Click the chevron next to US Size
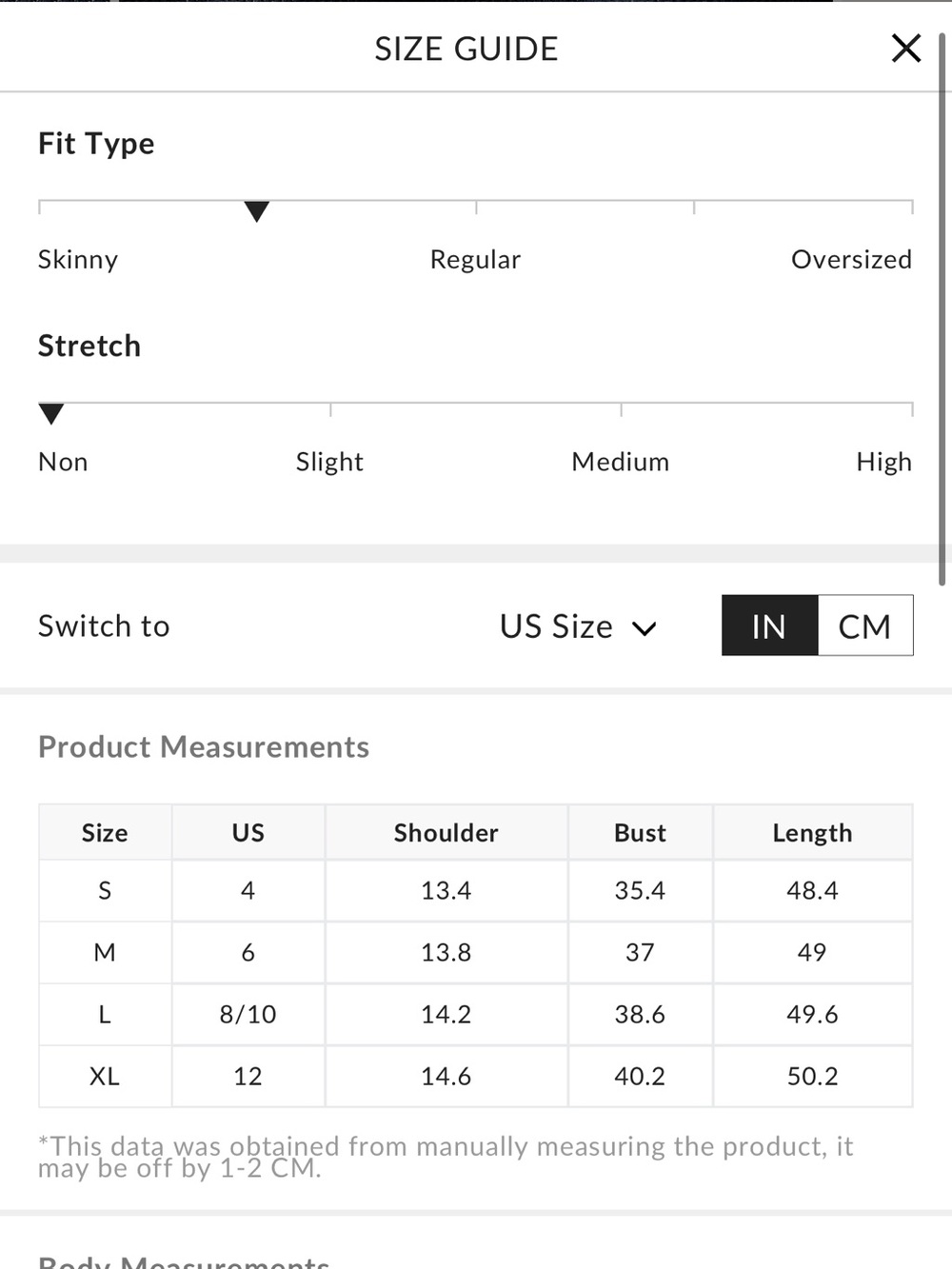This screenshot has width=952, height=1269. pos(645,628)
